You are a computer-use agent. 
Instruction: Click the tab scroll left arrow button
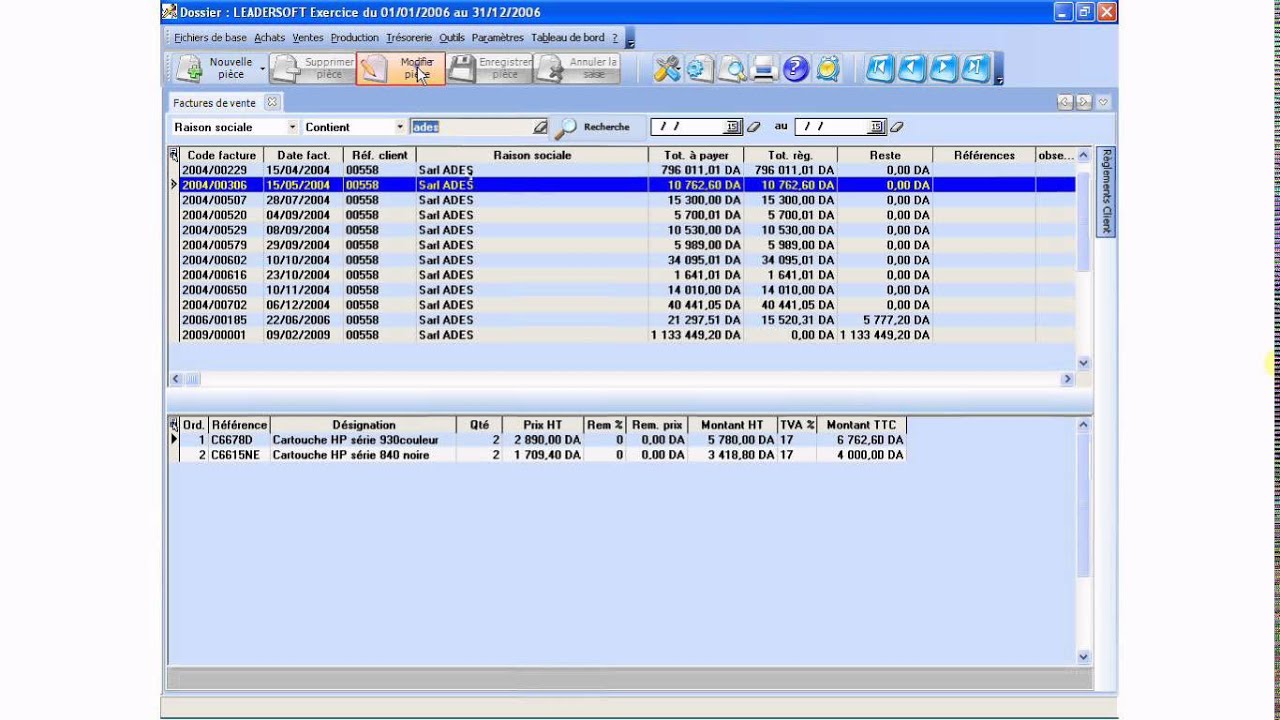1065,102
